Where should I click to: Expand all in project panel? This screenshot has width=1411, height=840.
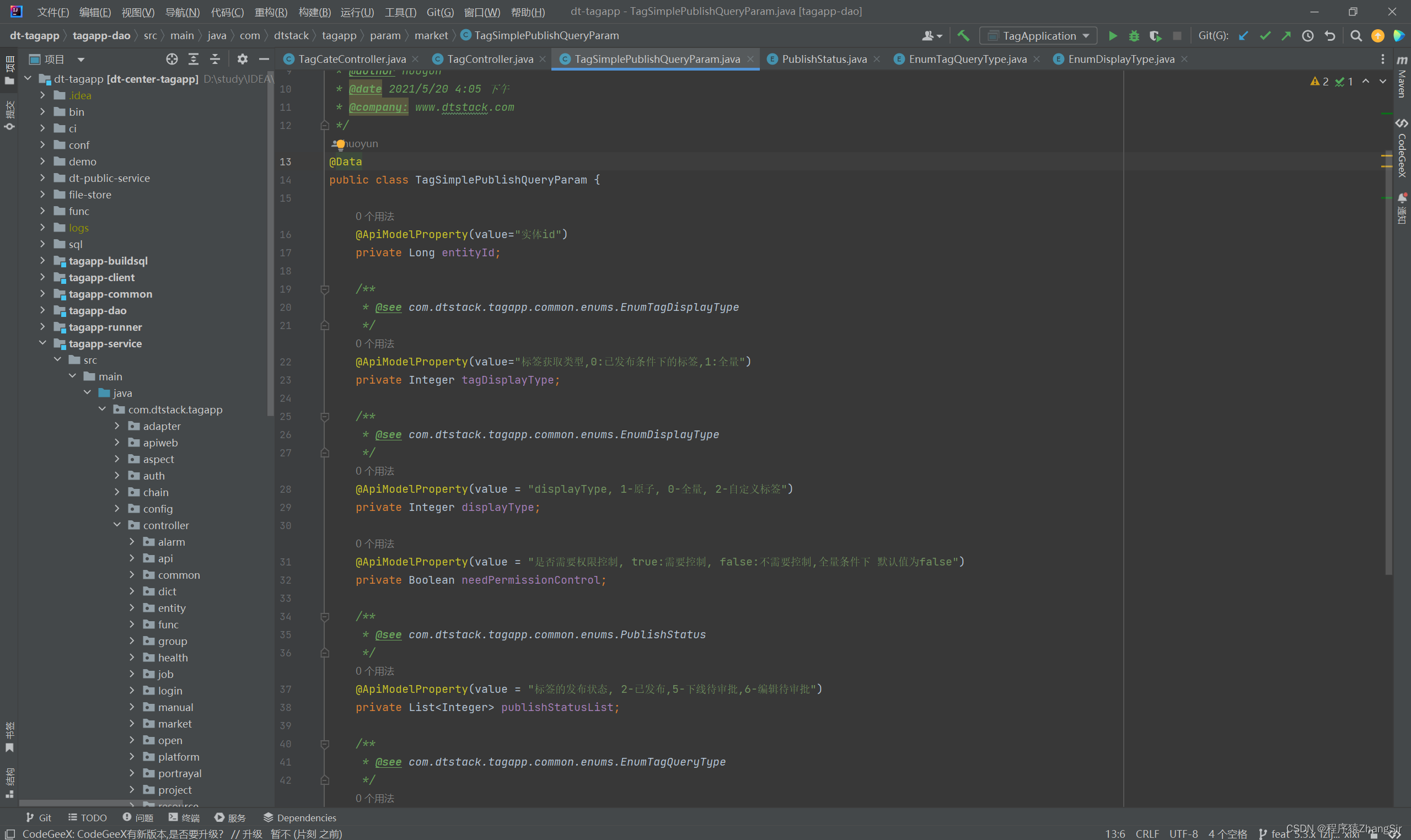194,59
